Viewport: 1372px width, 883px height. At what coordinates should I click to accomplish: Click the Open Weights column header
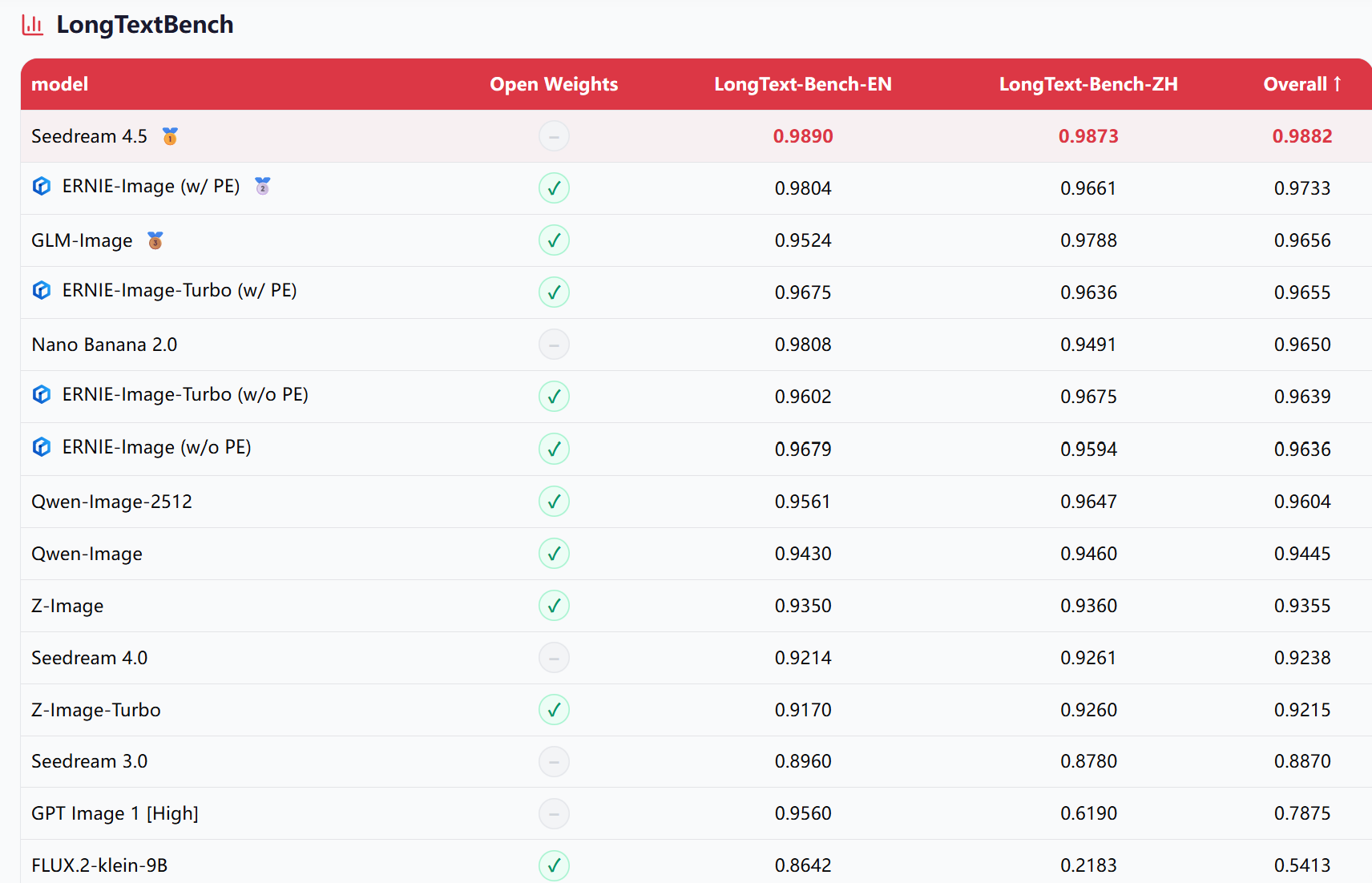click(x=554, y=84)
